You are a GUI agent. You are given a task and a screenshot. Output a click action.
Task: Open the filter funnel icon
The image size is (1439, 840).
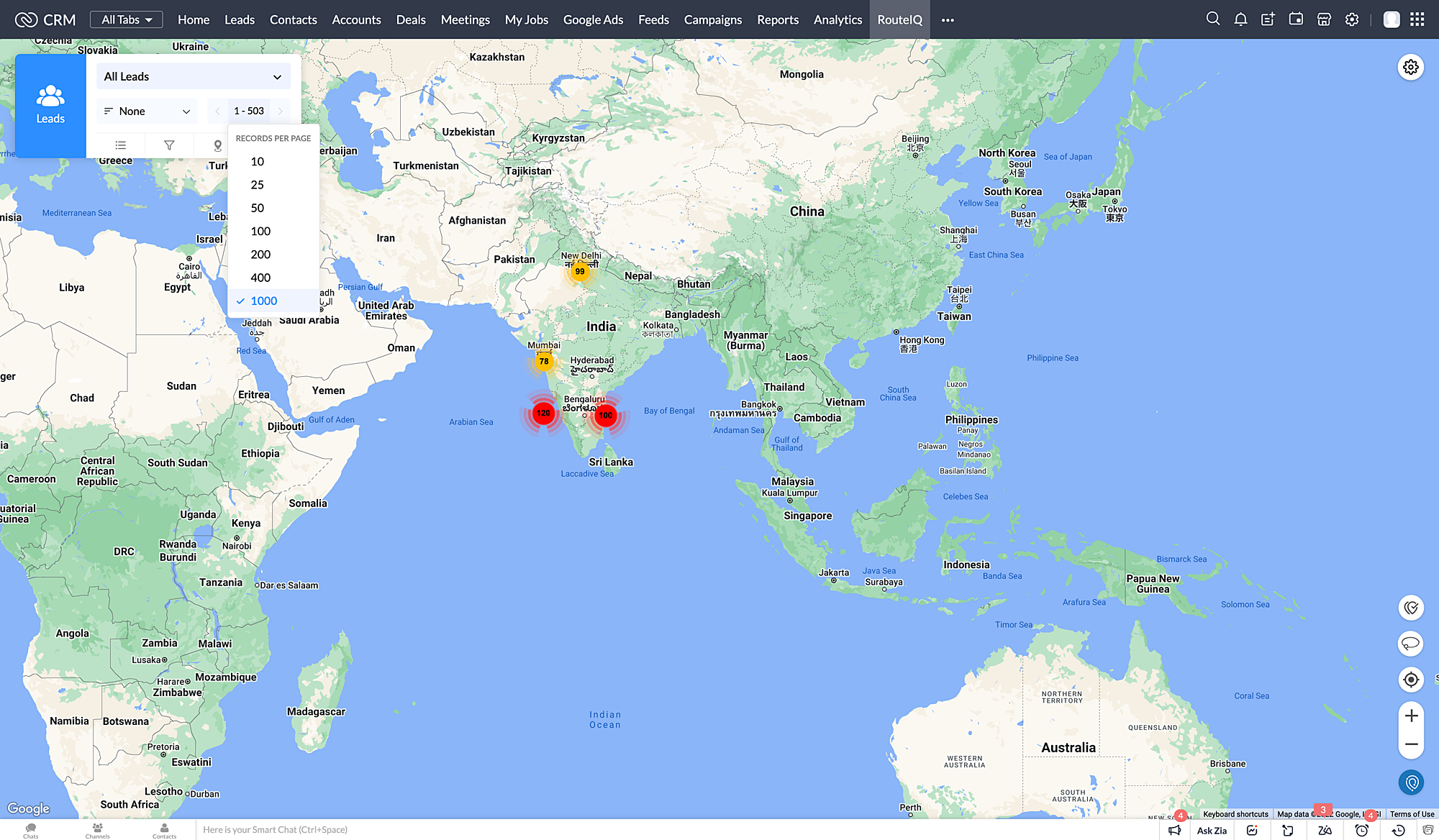pyautogui.click(x=169, y=145)
